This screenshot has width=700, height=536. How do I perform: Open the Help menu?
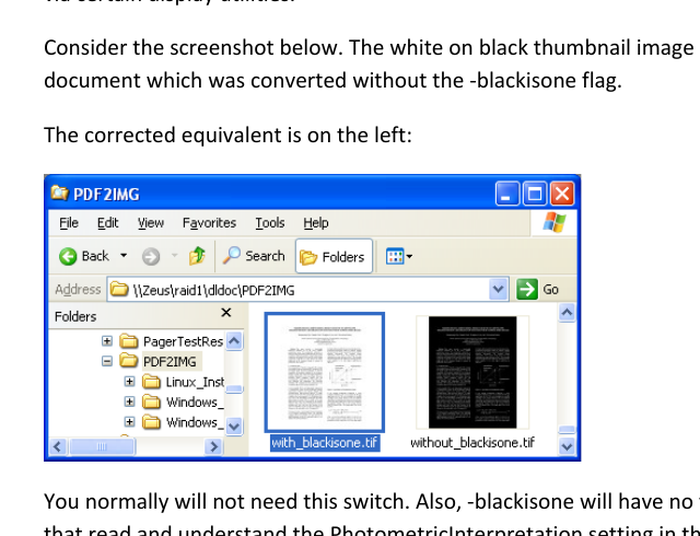(x=316, y=223)
